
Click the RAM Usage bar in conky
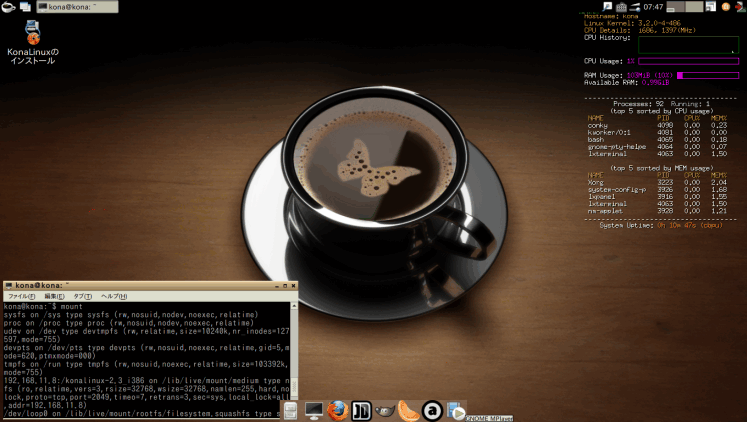[708, 75]
